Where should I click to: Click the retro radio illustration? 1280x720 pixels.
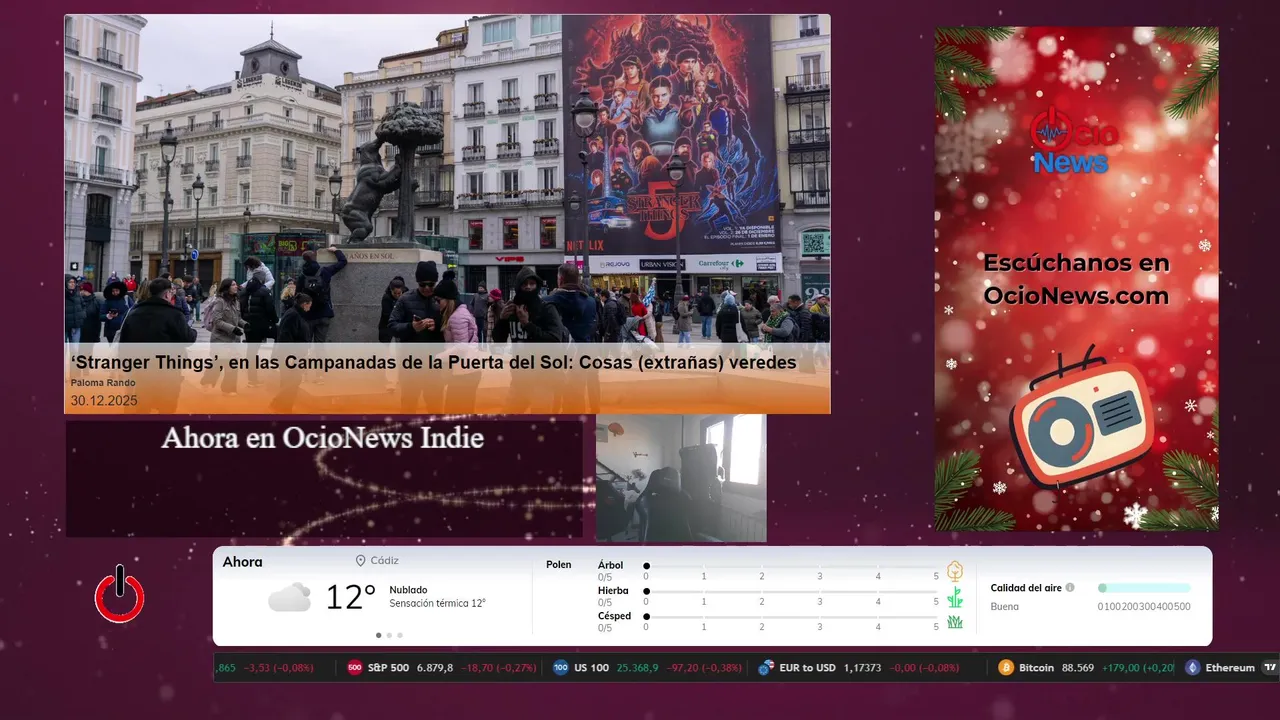(x=1083, y=419)
